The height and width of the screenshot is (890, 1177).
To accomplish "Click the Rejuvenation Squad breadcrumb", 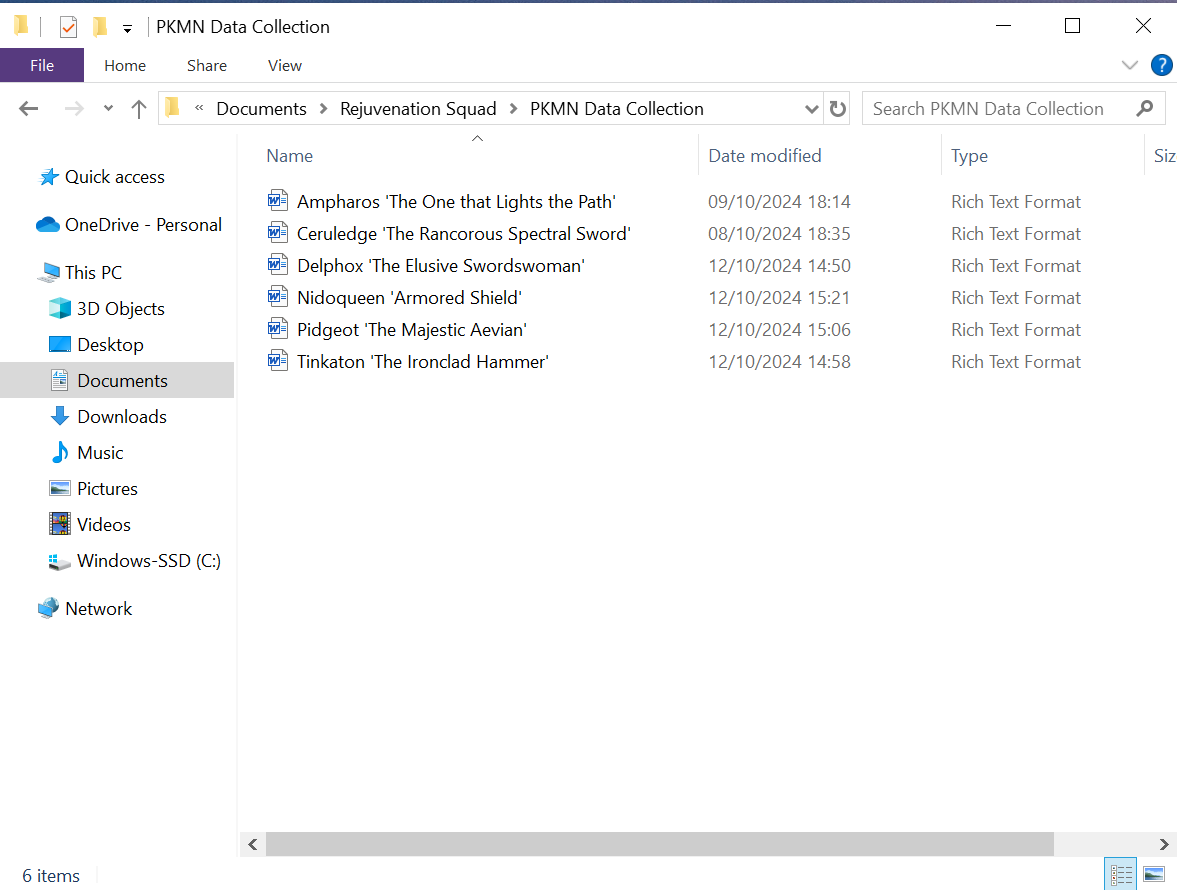I will coord(418,109).
